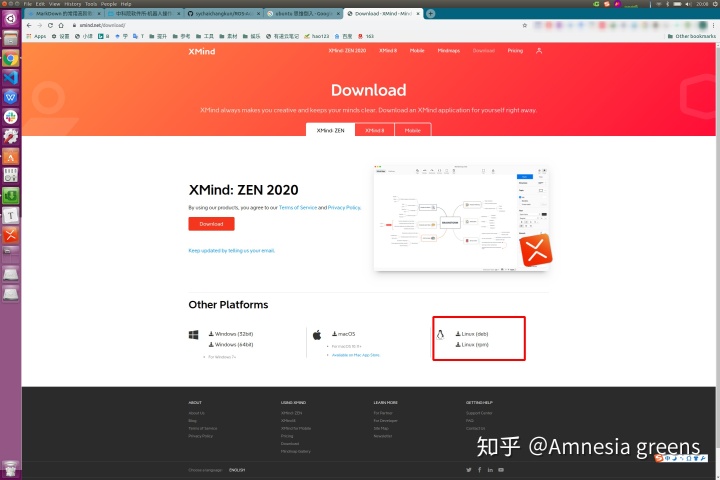
Task: Open the File menu
Action: (x=28, y=4)
